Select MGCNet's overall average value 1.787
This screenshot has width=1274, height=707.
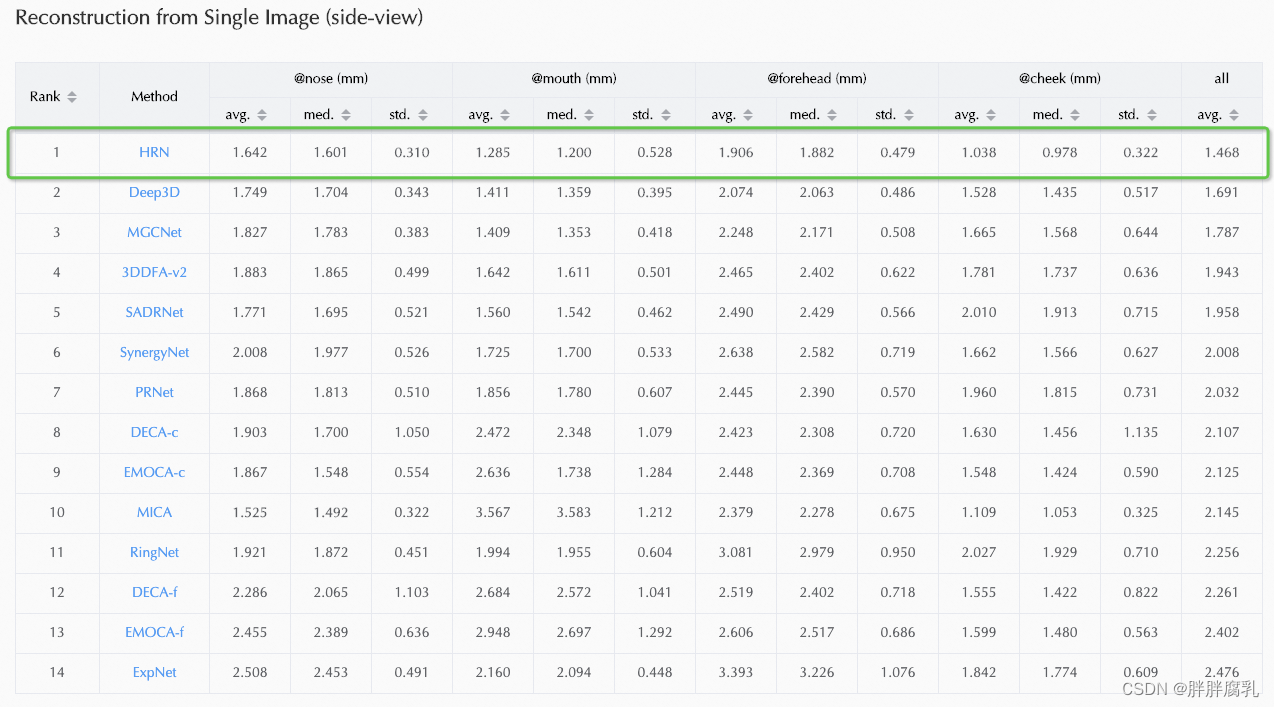(1222, 232)
